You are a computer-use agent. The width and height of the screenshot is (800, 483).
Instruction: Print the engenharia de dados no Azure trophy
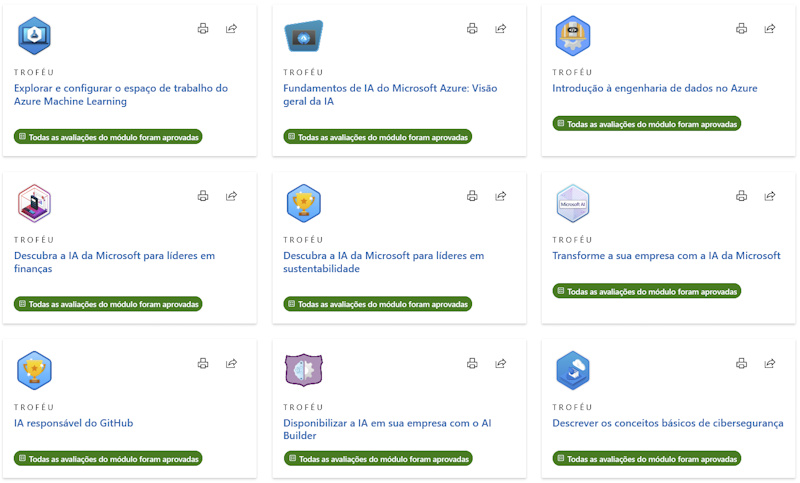[x=741, y=29]
